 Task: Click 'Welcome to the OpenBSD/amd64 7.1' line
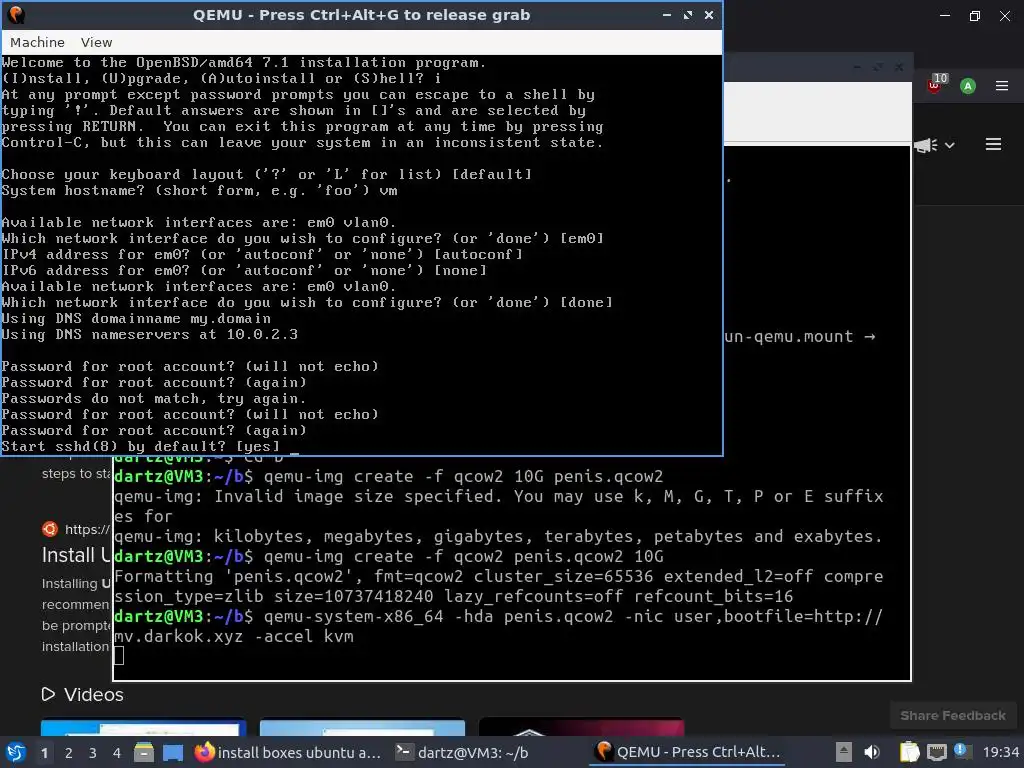click(x=244, y=63)
